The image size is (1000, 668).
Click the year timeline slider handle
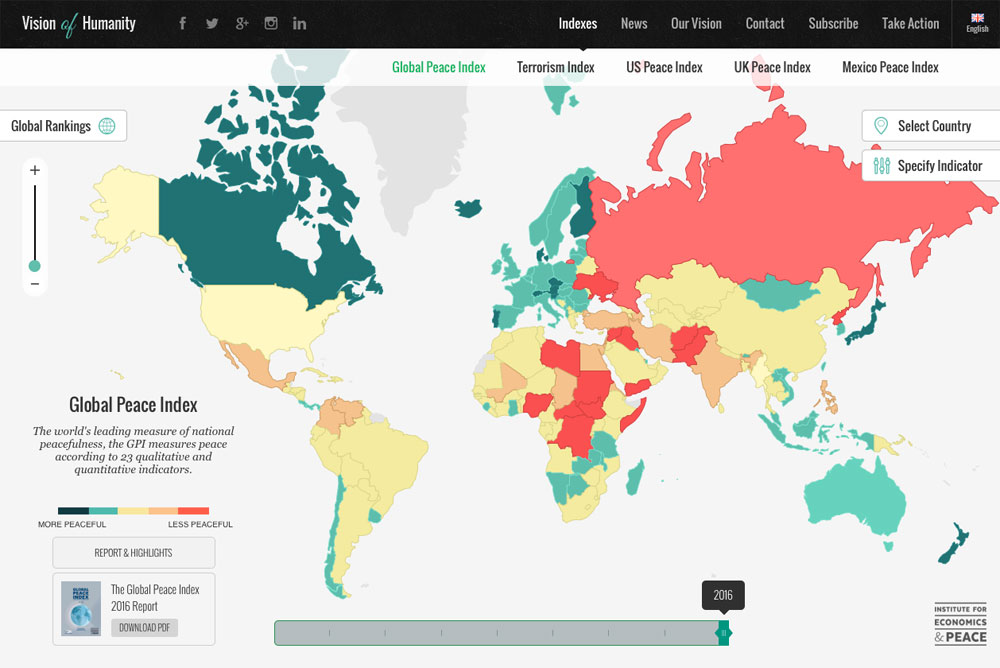pyautogui.click(x=724, y=633)
